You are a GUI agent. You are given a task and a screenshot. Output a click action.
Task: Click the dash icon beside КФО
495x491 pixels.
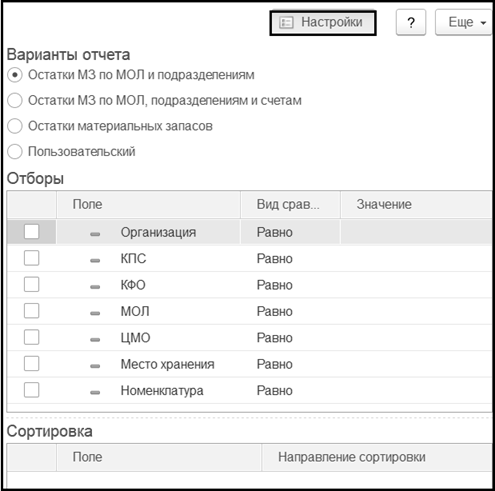coord(95,287)
